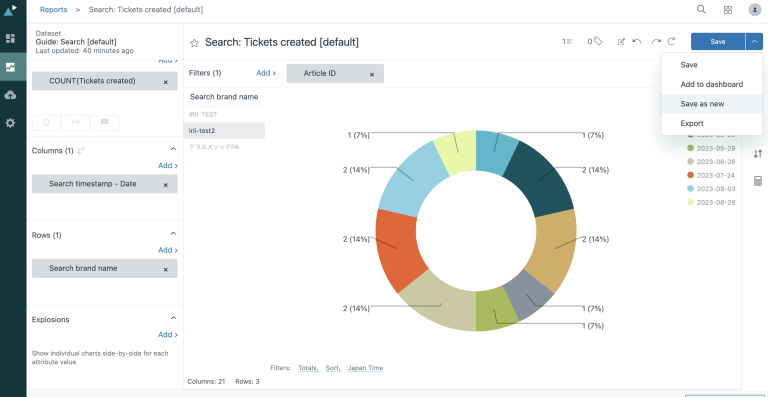Remove COUNT(Tickets created) metric
The image size is (768, 397).
pyautogui.click(x=166, y=82)
